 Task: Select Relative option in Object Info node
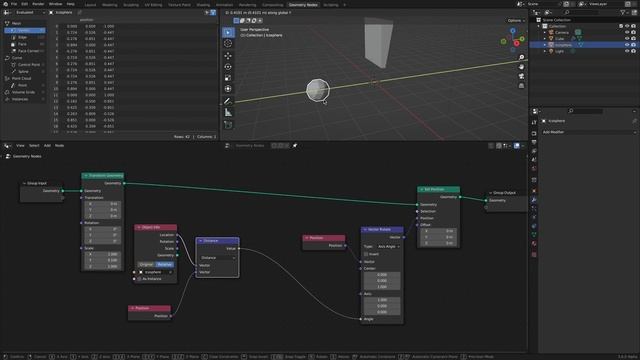tap(164, 264)
